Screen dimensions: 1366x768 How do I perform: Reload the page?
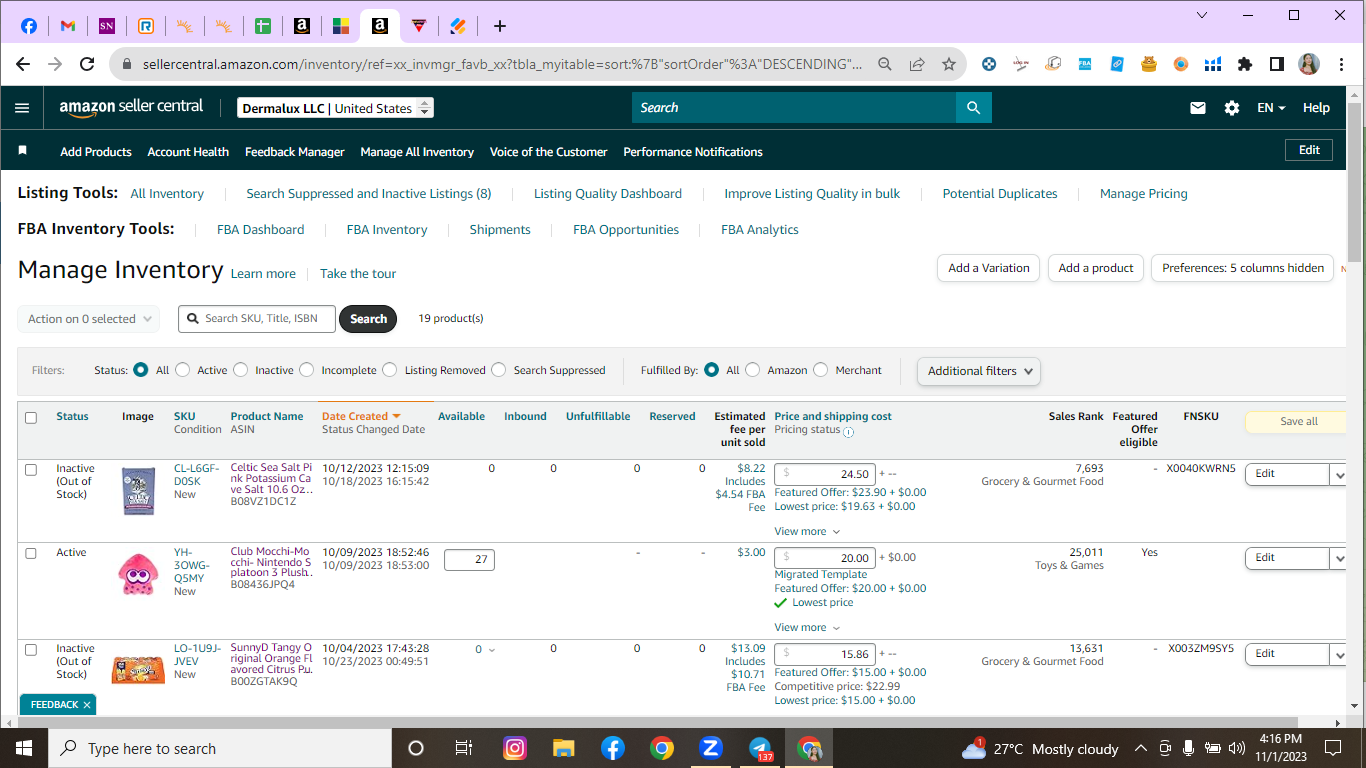pos(87,64)
